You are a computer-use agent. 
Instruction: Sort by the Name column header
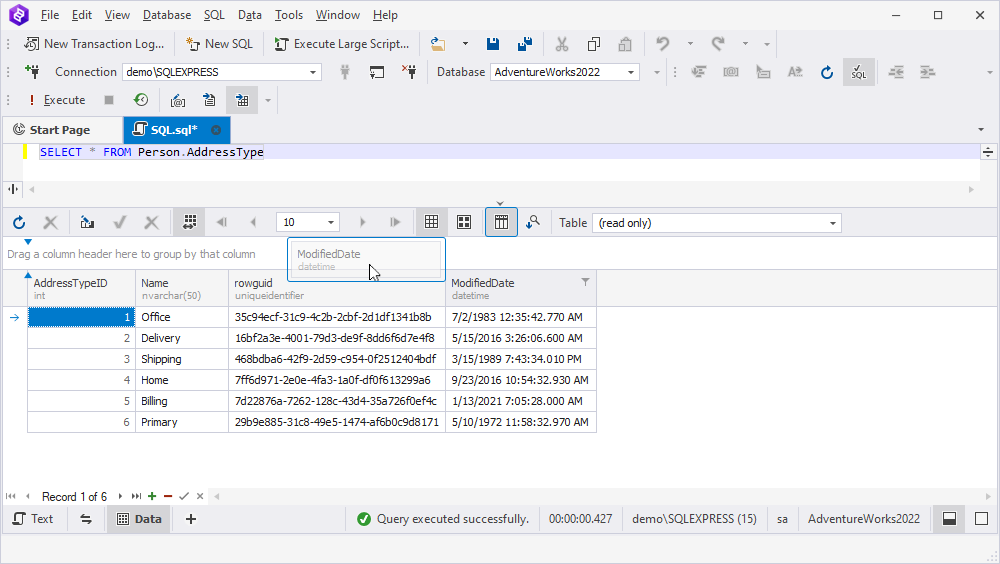[182, 288]
